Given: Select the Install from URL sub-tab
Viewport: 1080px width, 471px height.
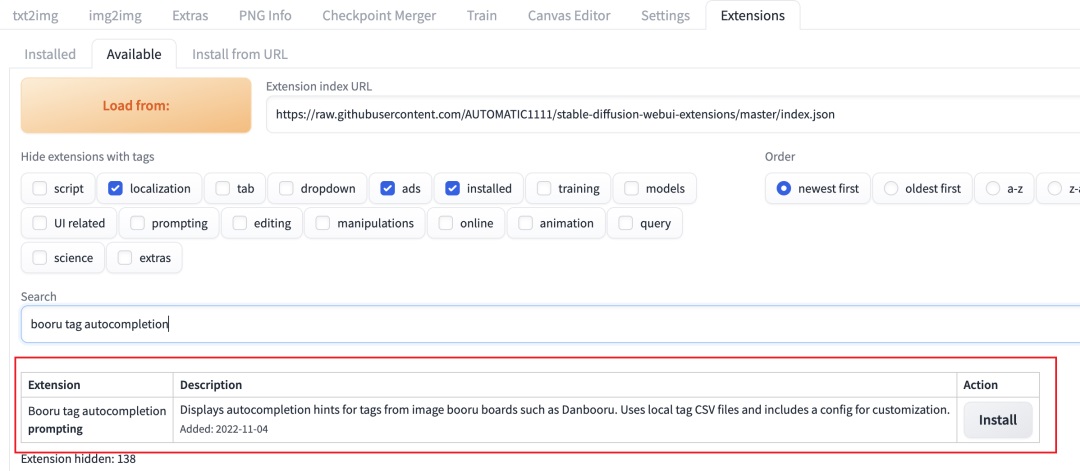Looking at the screenshot, I should point(239,54).
